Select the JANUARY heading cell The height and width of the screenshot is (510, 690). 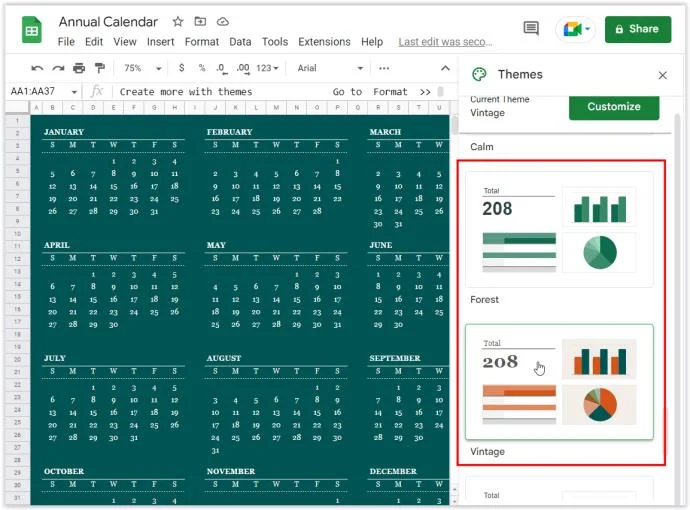coord(64,132)
